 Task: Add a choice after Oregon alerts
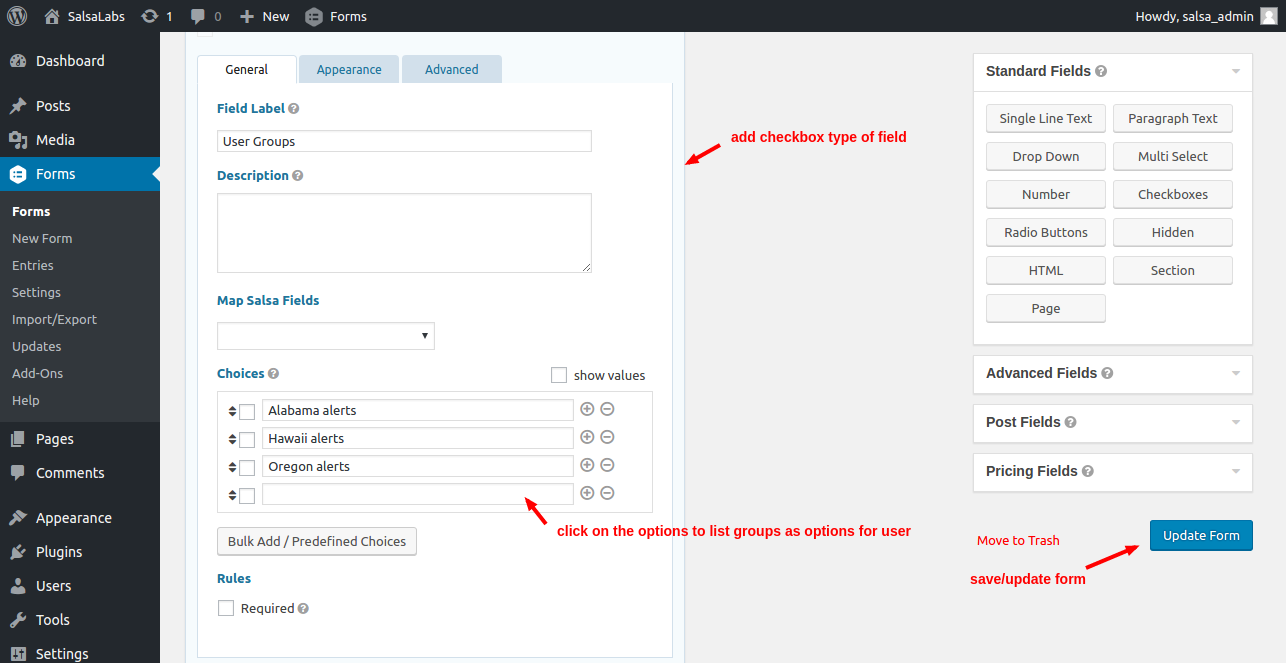pos(587,465)
